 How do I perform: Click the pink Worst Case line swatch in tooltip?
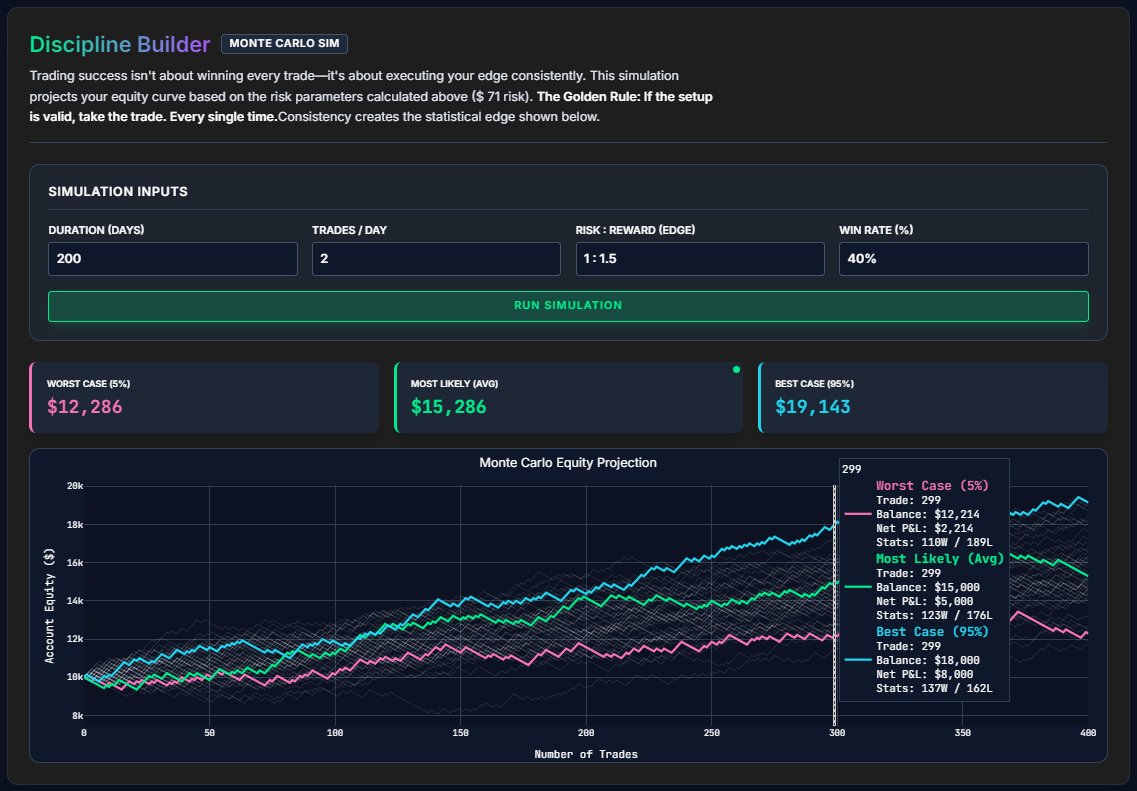858,514
